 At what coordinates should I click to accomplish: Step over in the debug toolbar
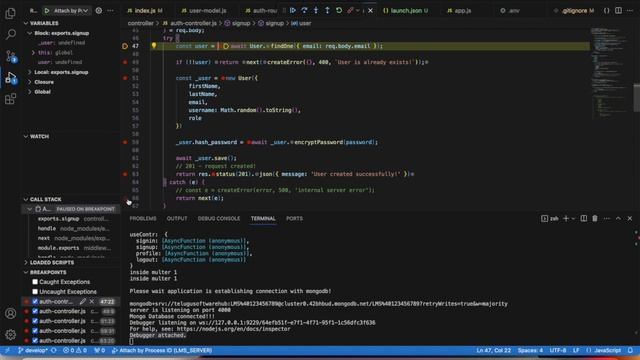(x=304, y=11)
